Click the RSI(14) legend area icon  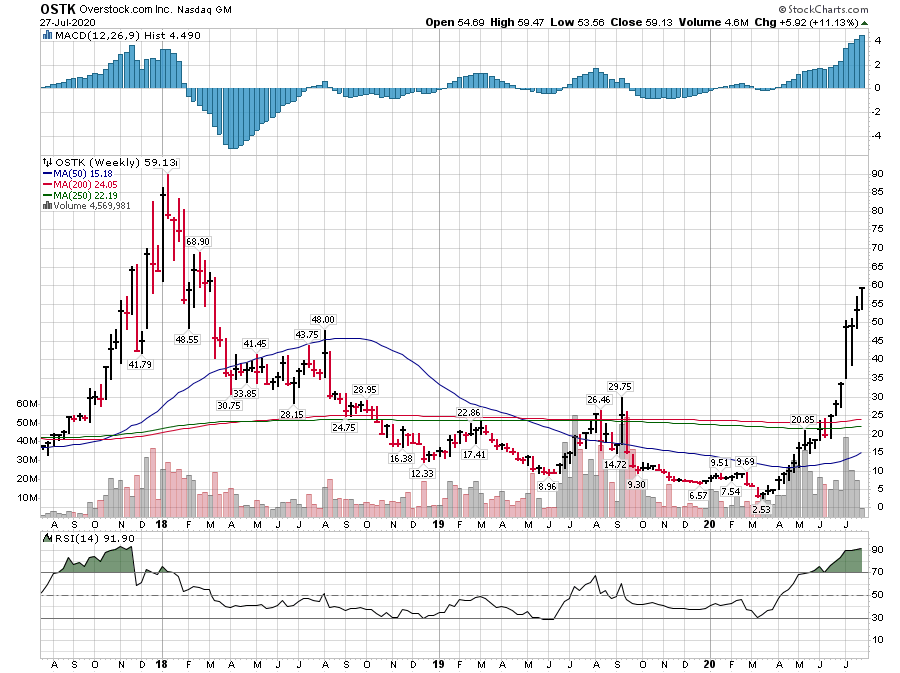tap(47, 537)
